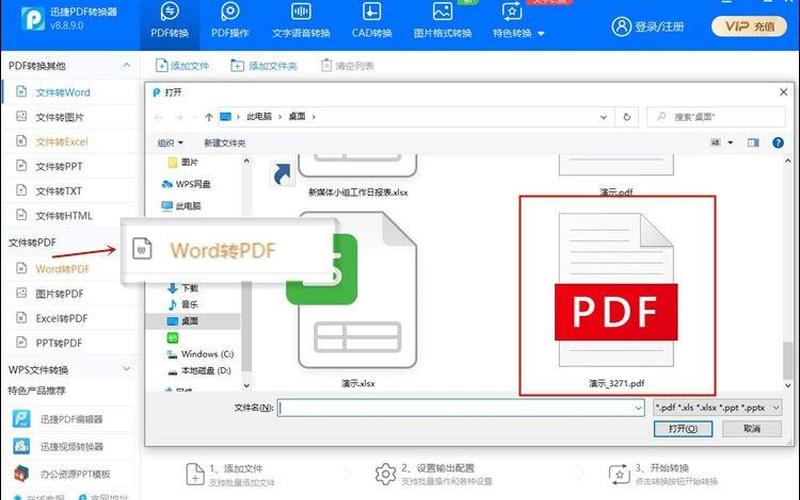Select 桌面 in the navigation tree

(193, 321)
